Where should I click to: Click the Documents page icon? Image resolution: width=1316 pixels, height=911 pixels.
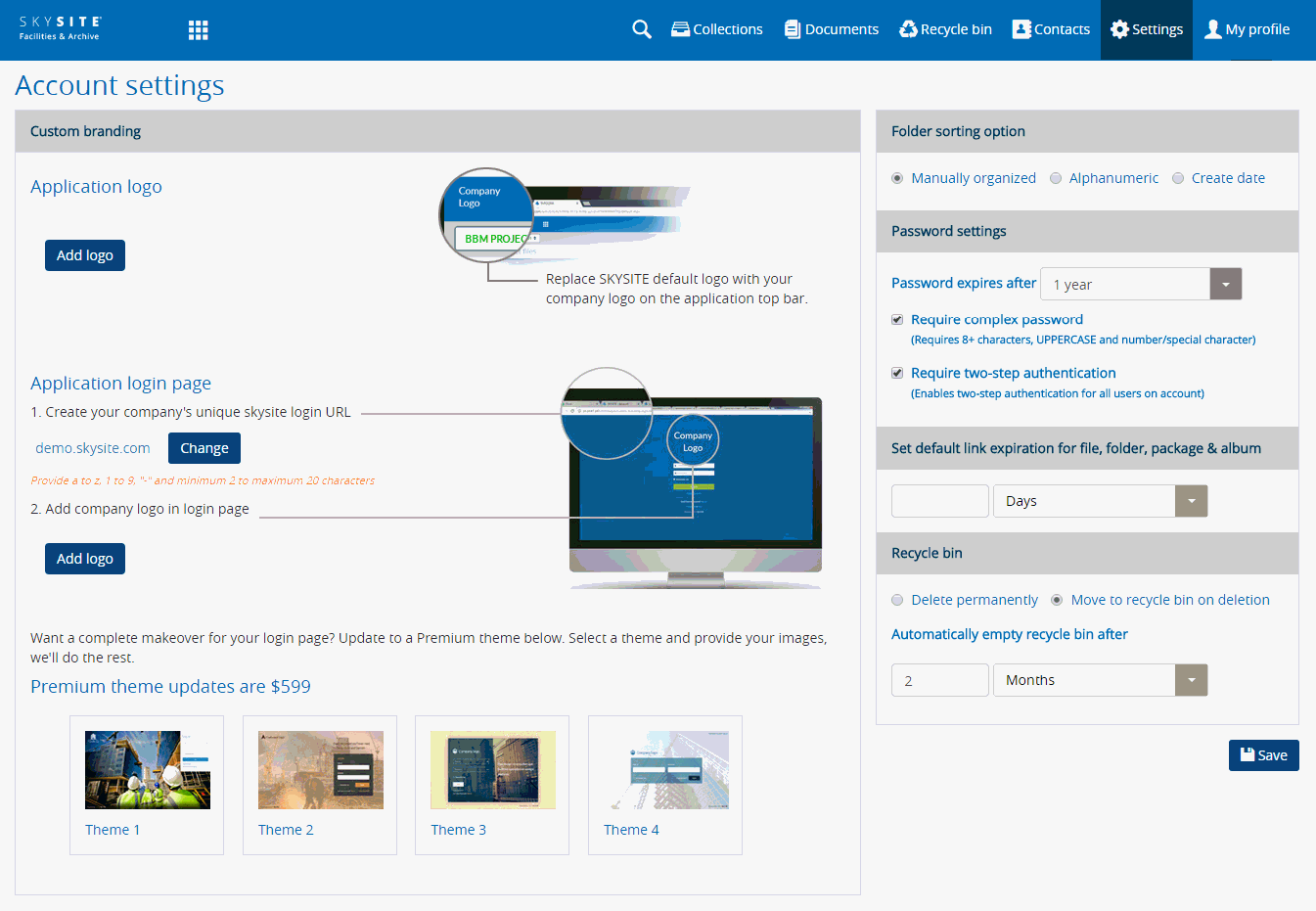pos(793,29)
